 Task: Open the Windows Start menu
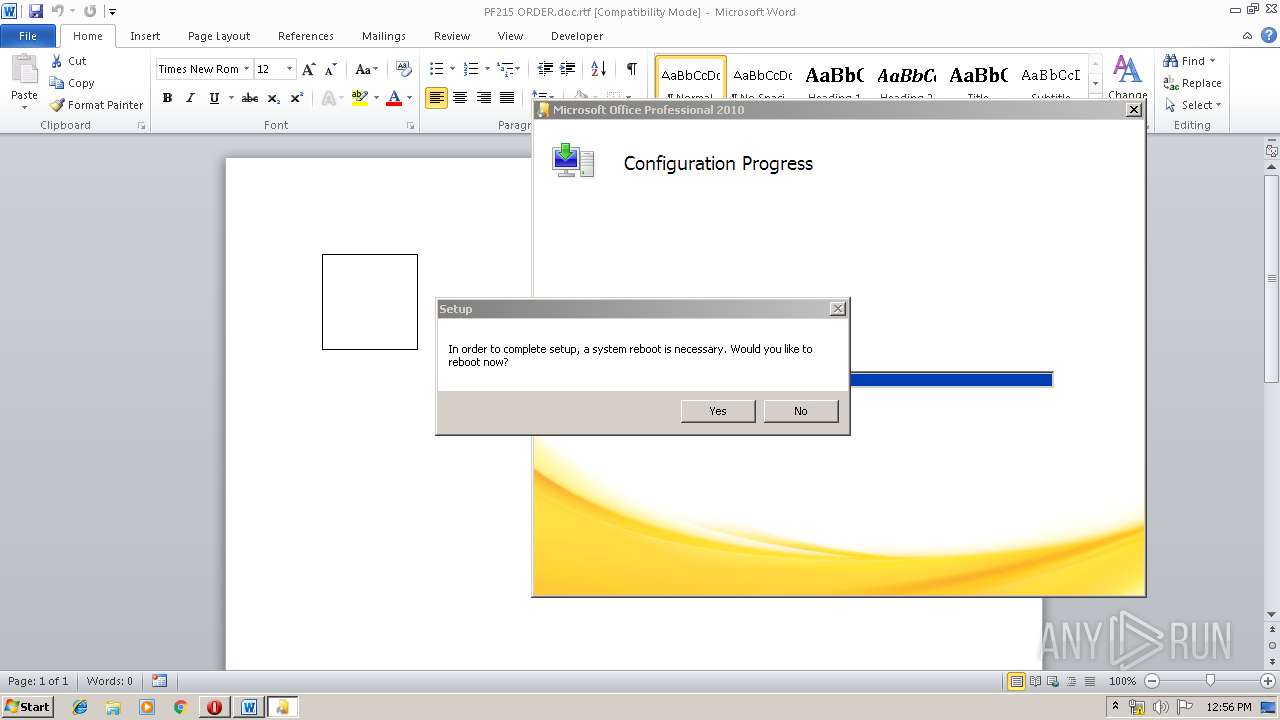pos(27,707)
